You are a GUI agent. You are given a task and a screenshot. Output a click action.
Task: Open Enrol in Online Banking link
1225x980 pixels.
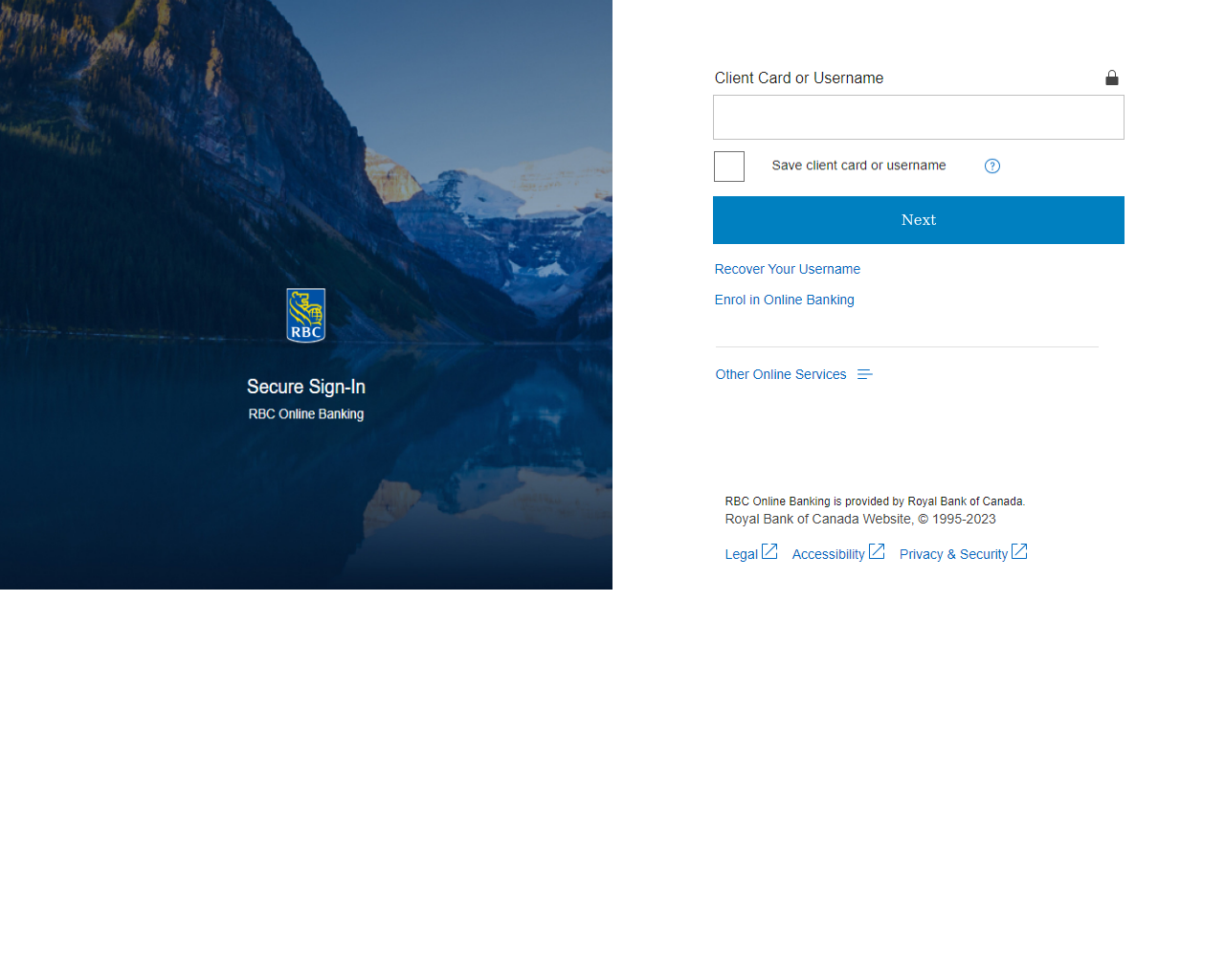point(785,300)
